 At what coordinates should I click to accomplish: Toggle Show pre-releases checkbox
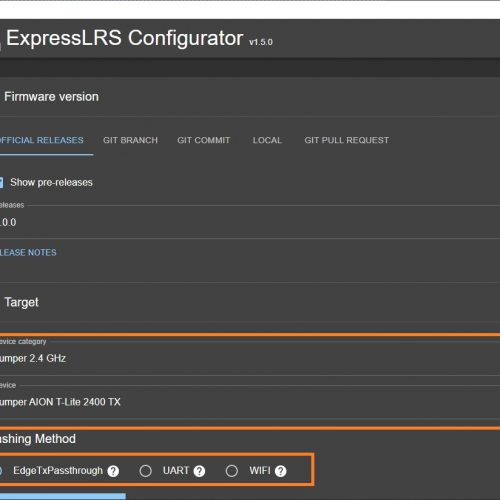[1, 183]
